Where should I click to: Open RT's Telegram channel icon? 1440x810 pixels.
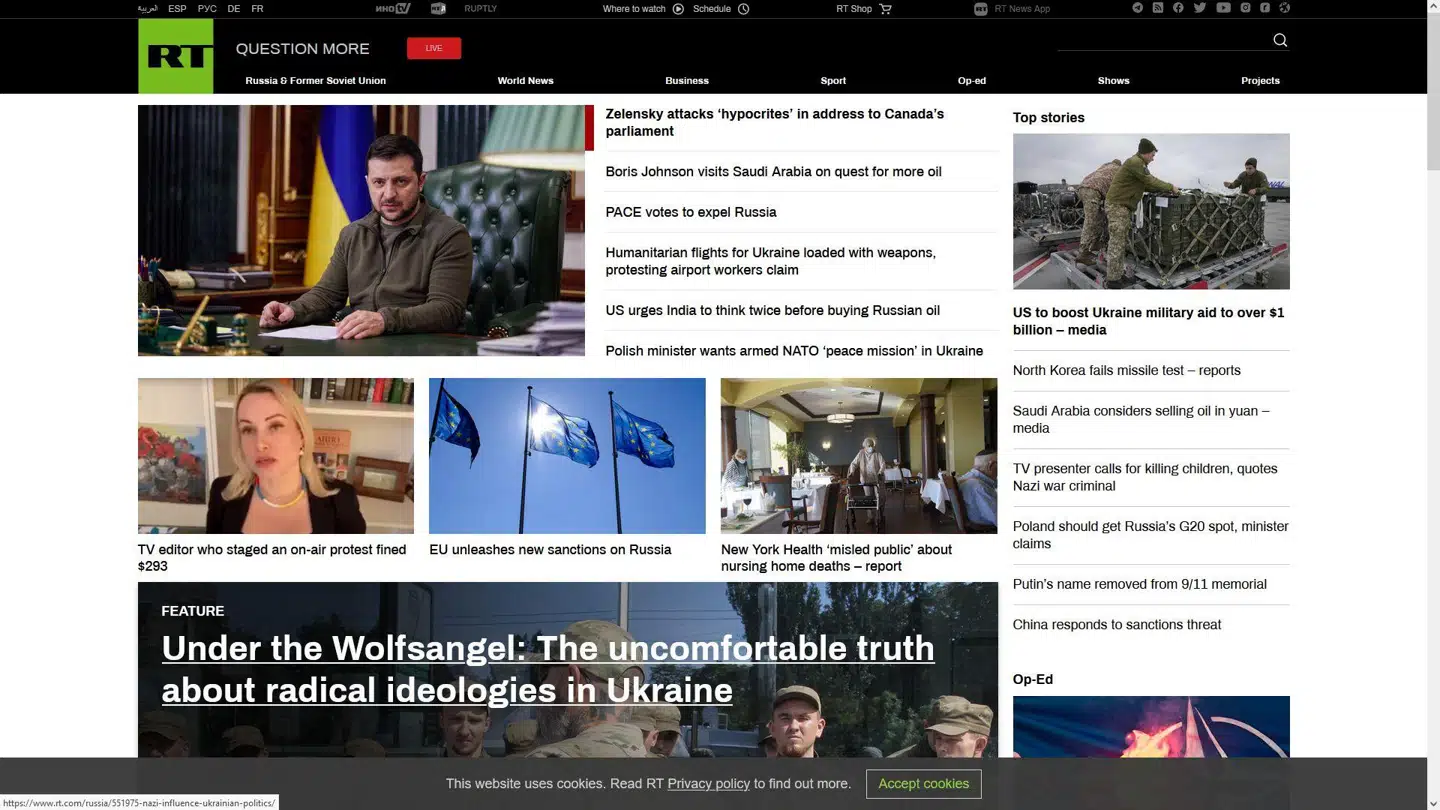coord(1137,8)
